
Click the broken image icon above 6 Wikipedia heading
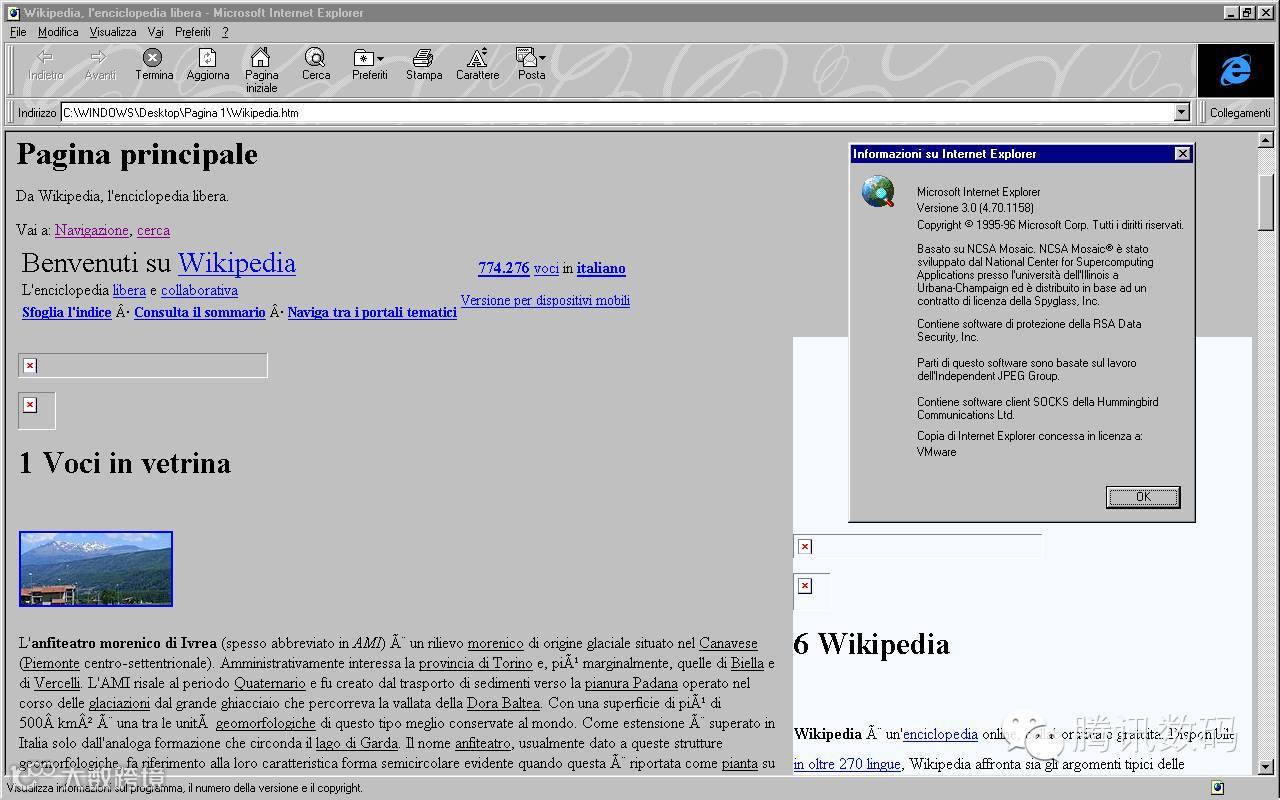pos(805,585)
